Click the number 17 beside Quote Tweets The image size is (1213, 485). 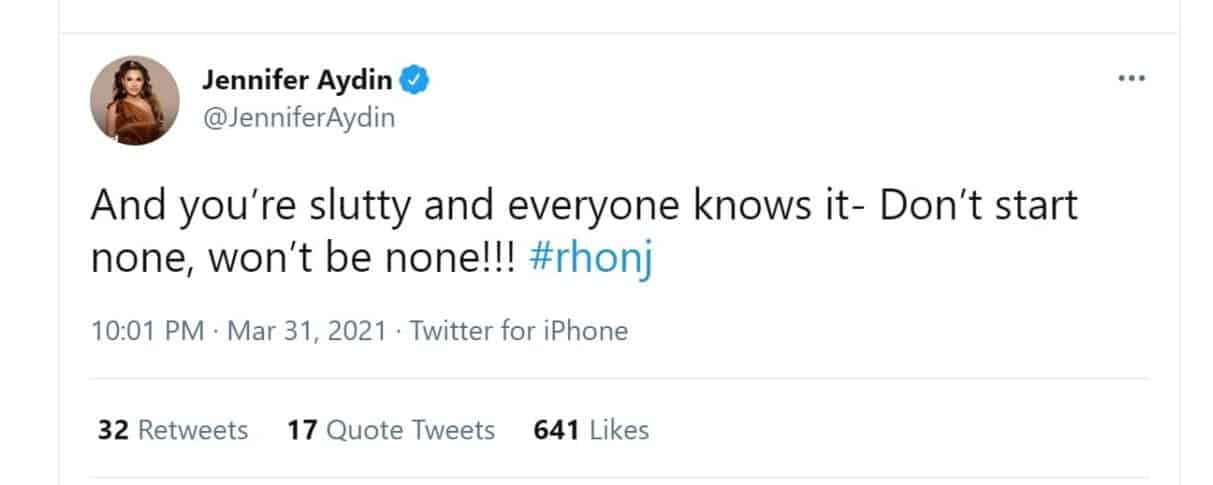coord(302,430)
